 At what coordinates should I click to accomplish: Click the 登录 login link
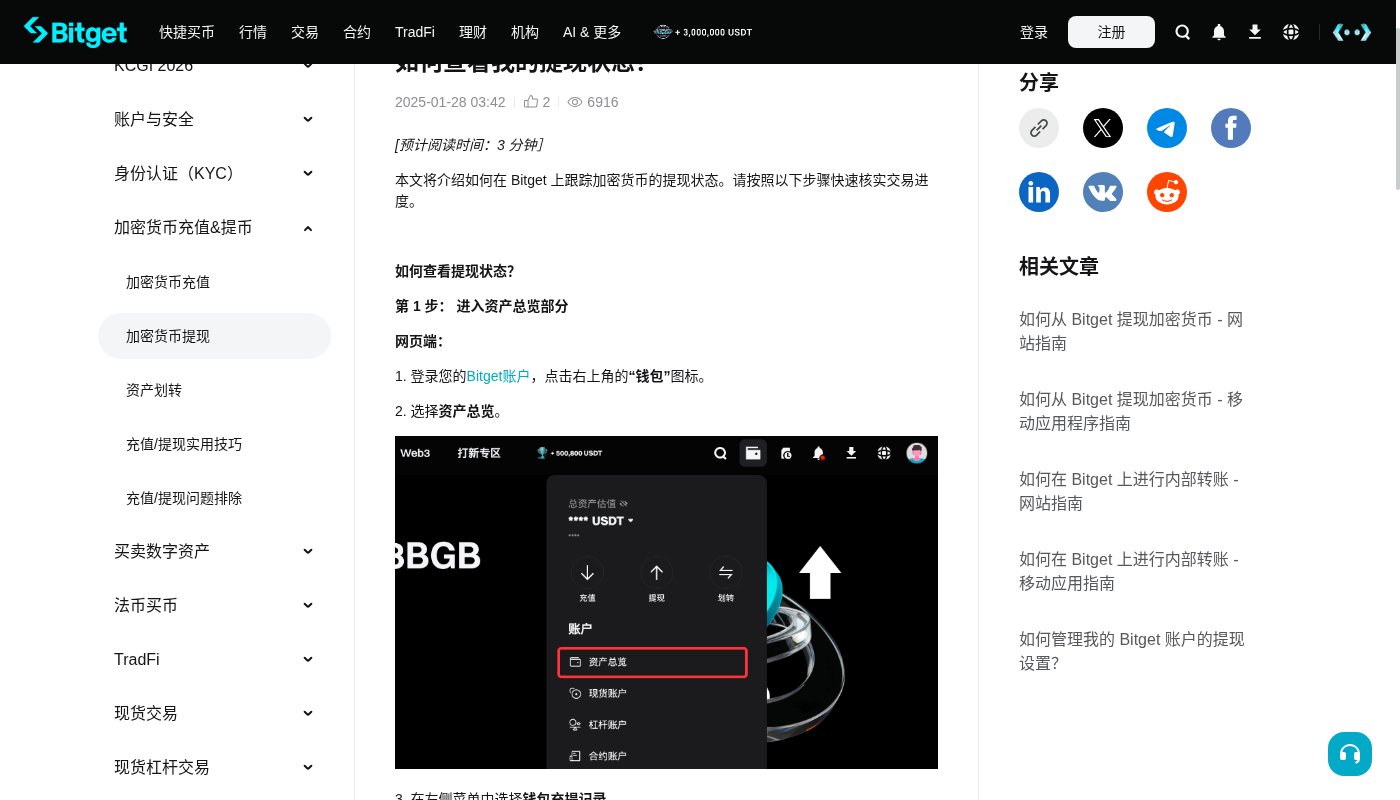1034,32
